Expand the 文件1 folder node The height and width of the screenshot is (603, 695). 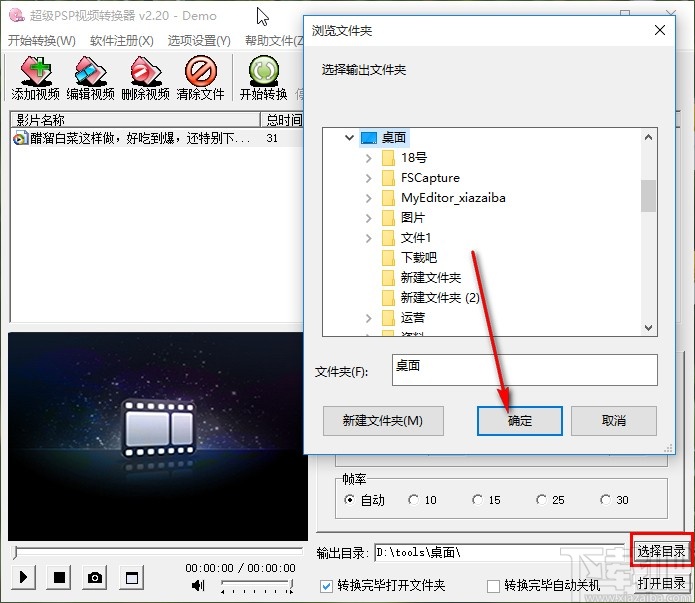pos(369,238)
